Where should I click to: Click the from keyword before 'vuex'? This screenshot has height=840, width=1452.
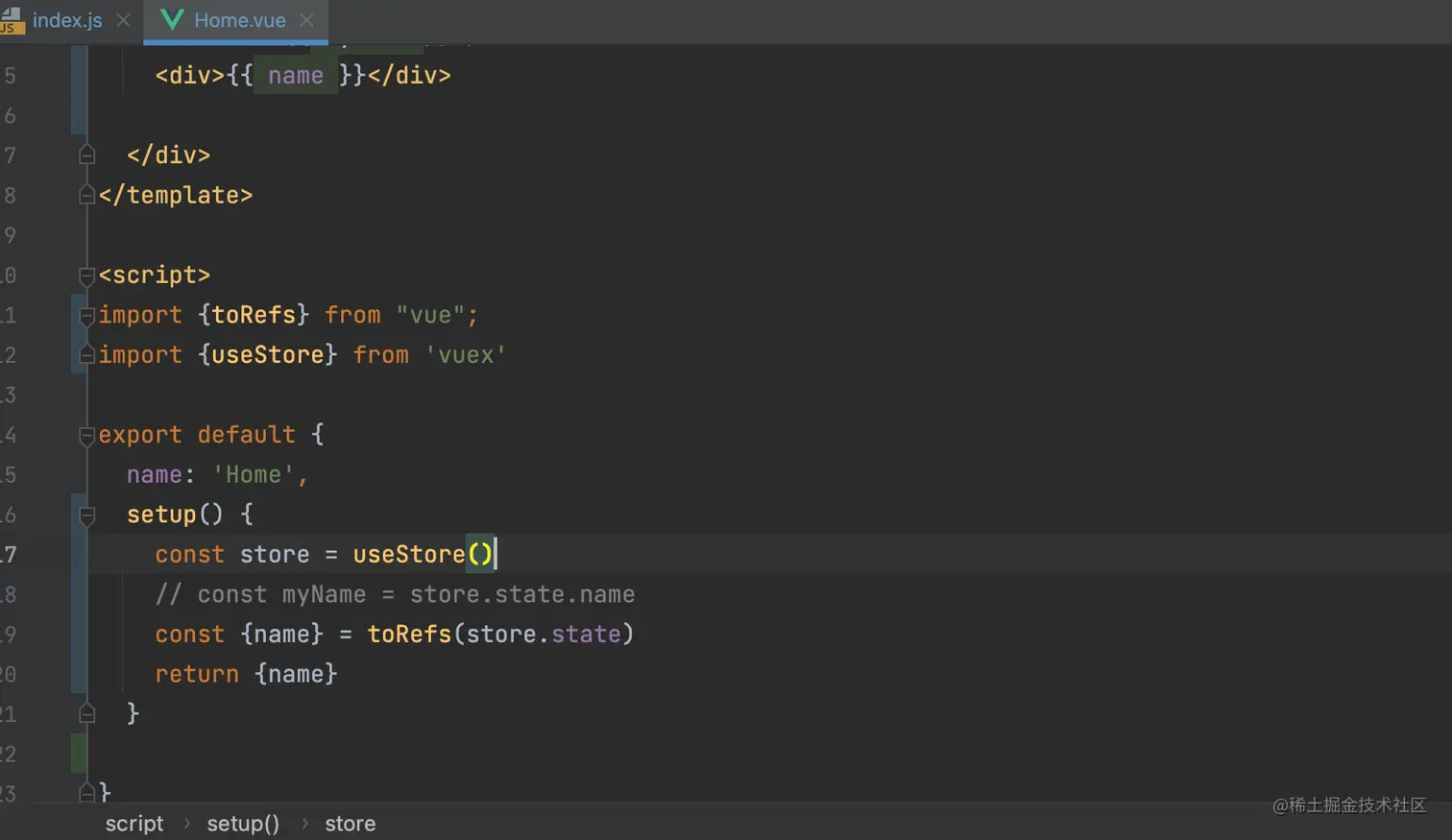(x=381, y=355)
